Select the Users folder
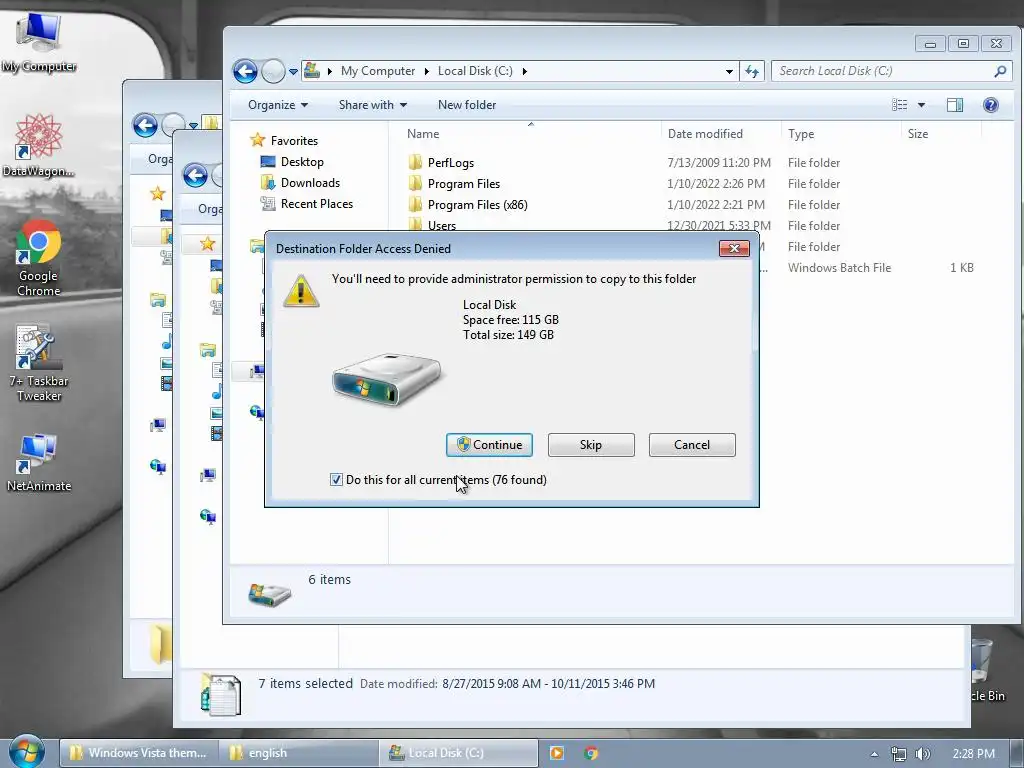Image resolution: width=1024 pixels, height=768 pixels. [x=432, y=225]
